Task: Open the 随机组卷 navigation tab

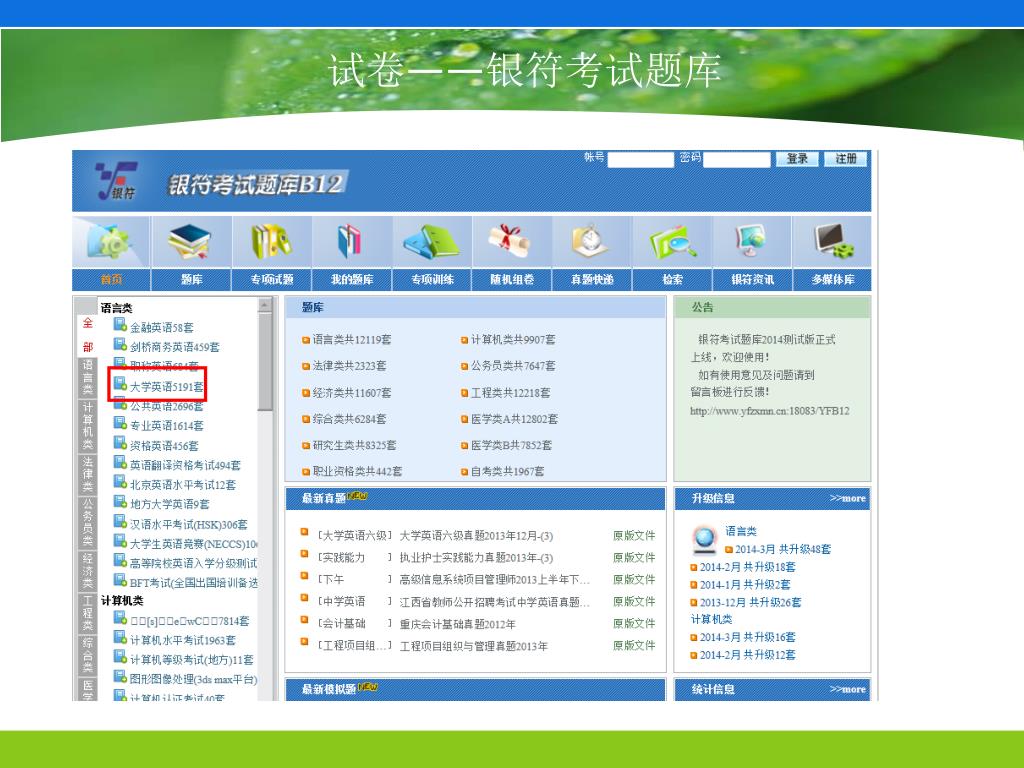Action: click(x=512, y=280)
